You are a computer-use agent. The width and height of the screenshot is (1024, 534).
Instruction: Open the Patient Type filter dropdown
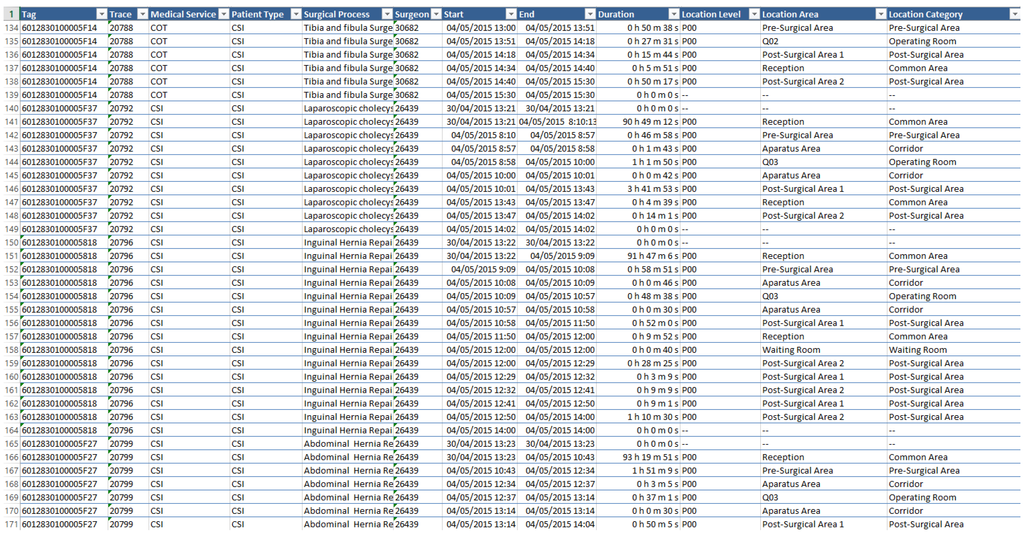point(296,14)
